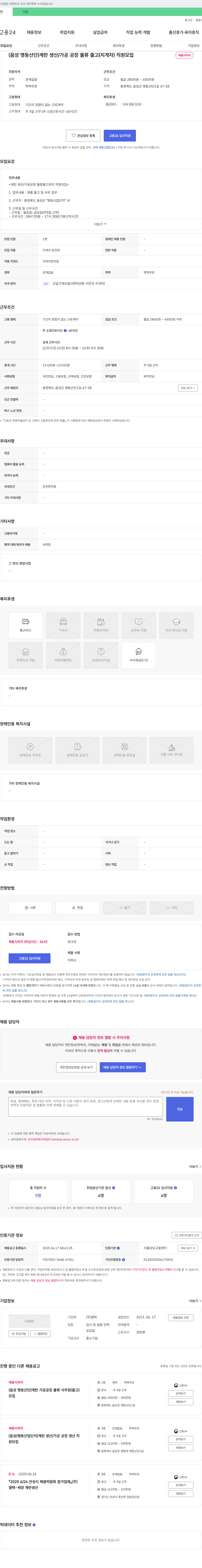Open 지도 보기 for 서울강남고용센터
This screenshot has width=202, height=1568.
pyautogui.click(x=187, y=1248)
